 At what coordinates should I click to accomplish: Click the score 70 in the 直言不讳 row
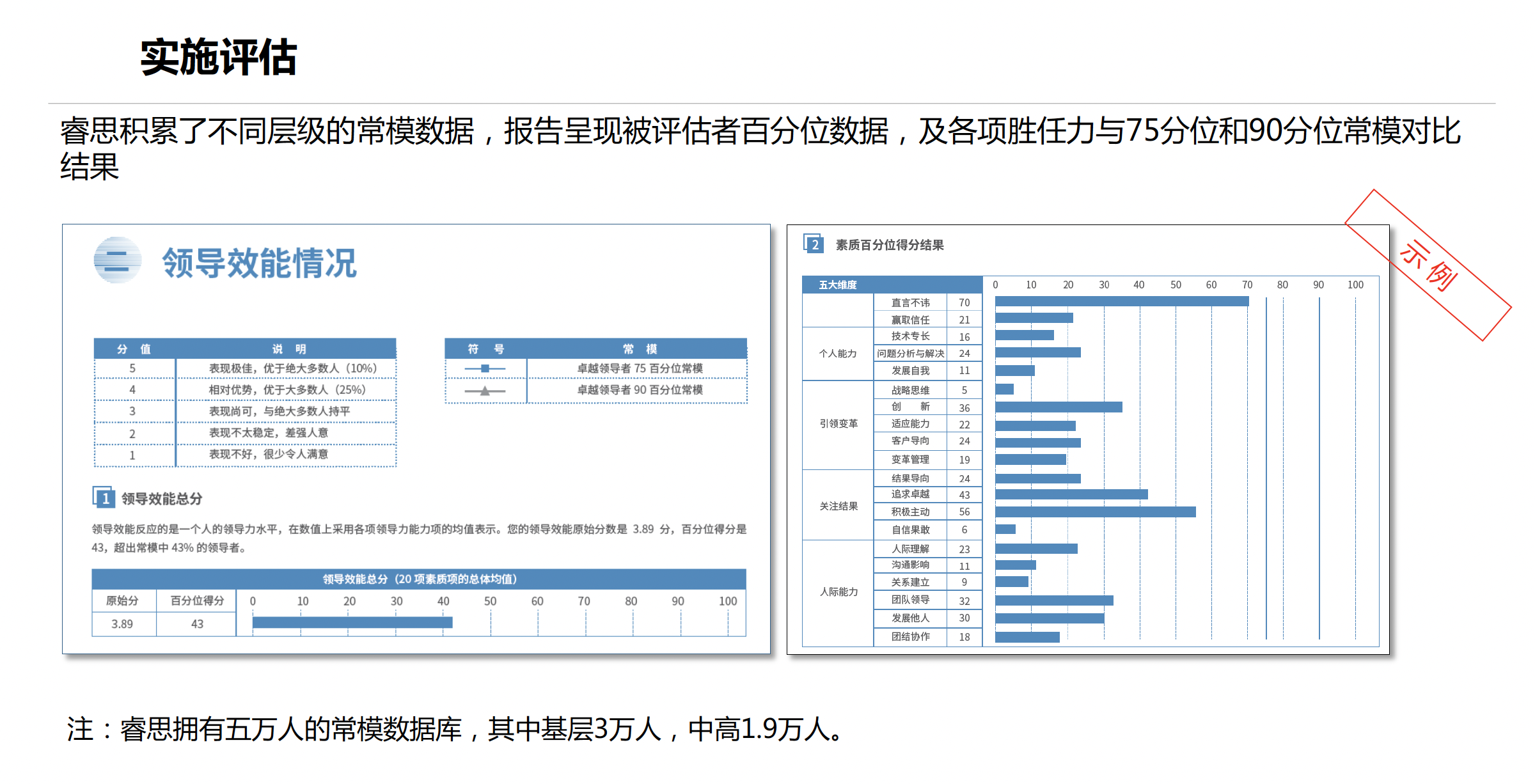point(964,302)
